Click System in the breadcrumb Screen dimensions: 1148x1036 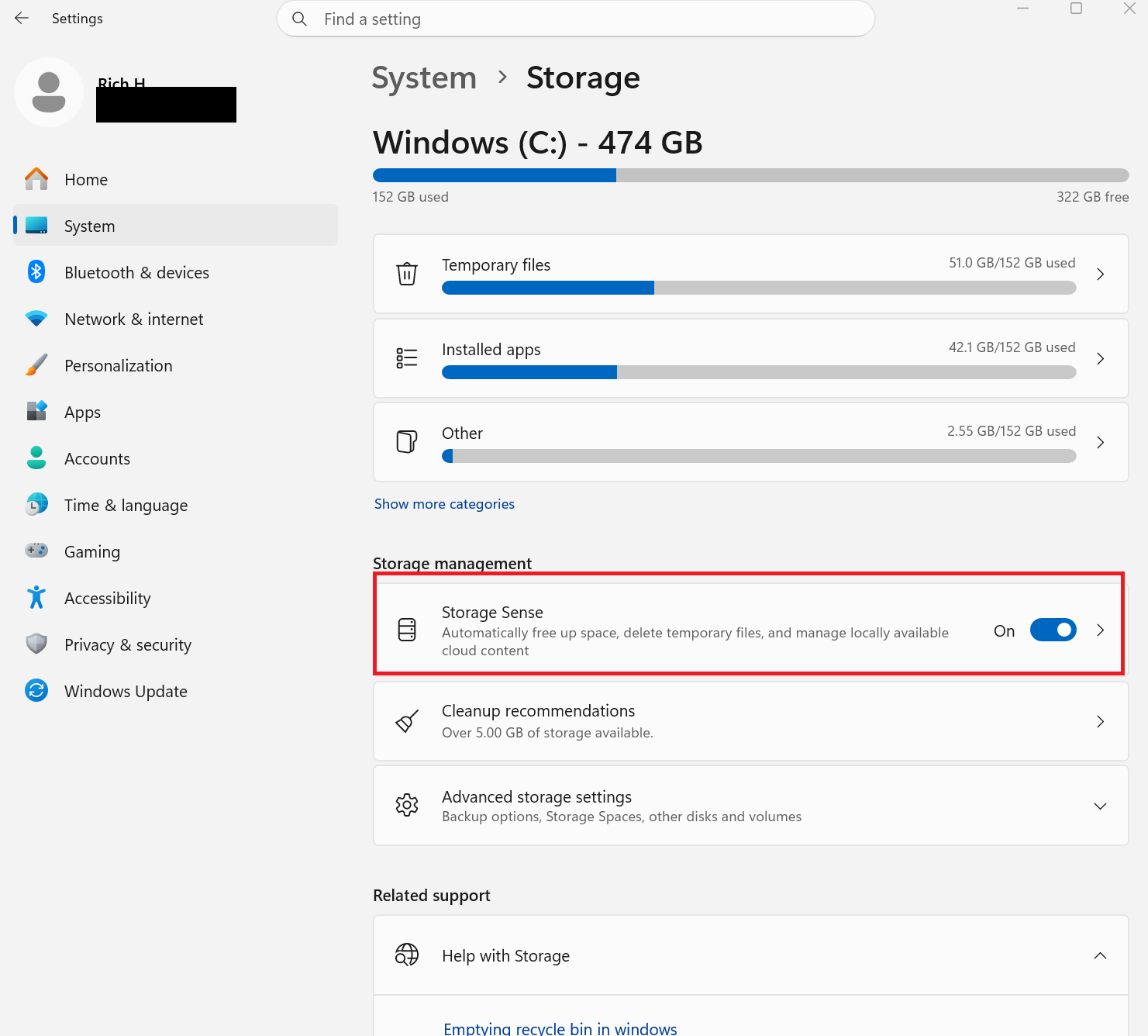click(424, 78)
